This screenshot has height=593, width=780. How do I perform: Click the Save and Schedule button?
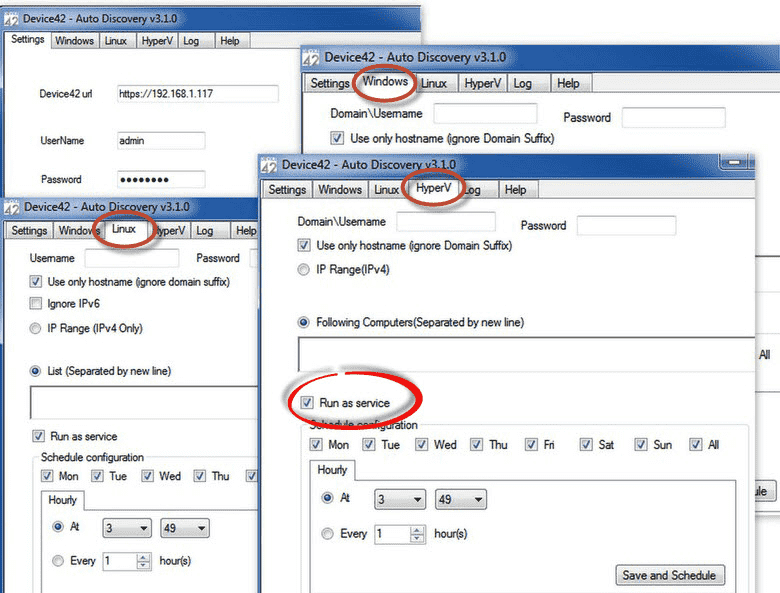(670, 576)
